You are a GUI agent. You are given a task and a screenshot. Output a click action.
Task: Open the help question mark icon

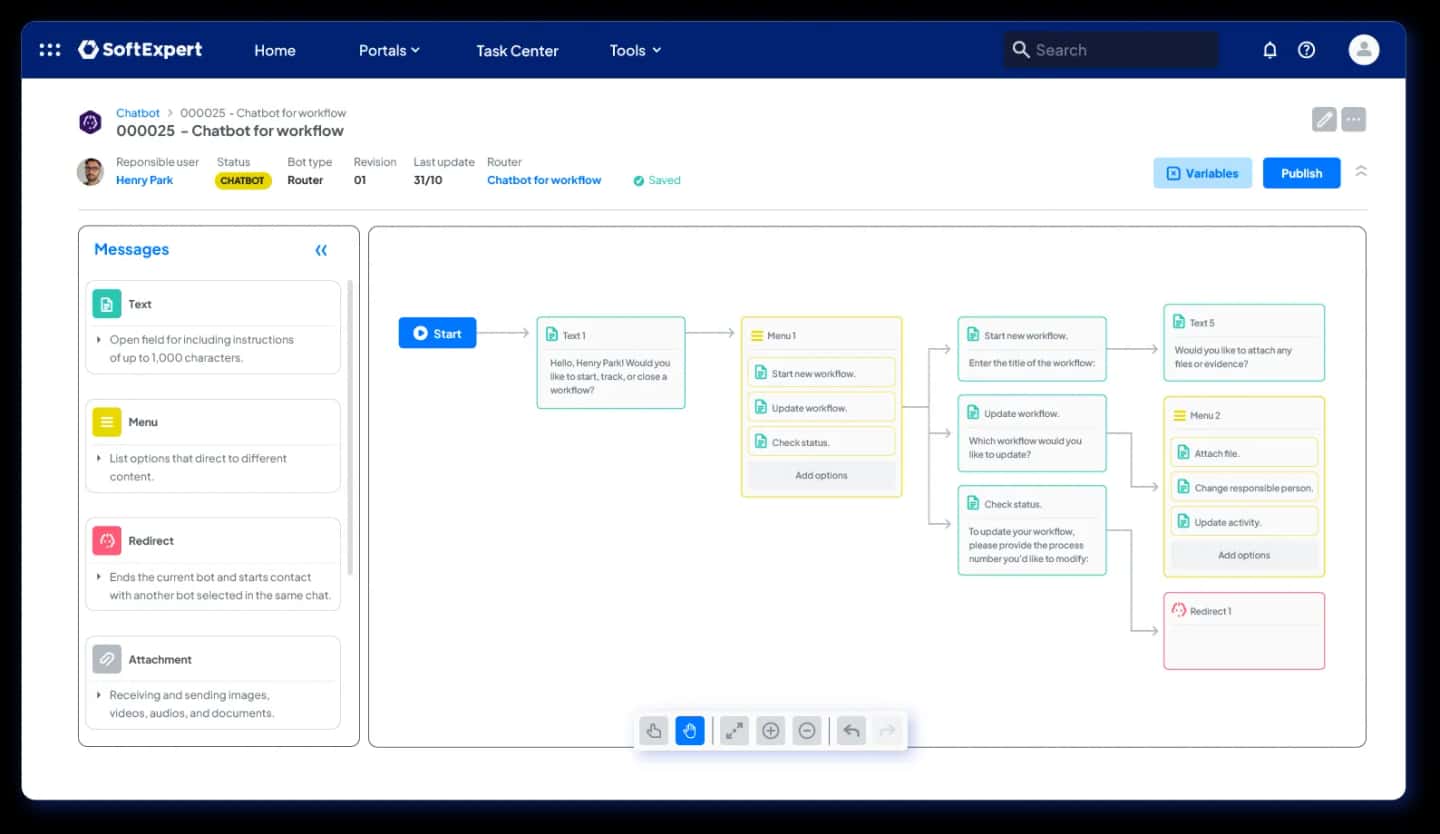pos(1307,50)
